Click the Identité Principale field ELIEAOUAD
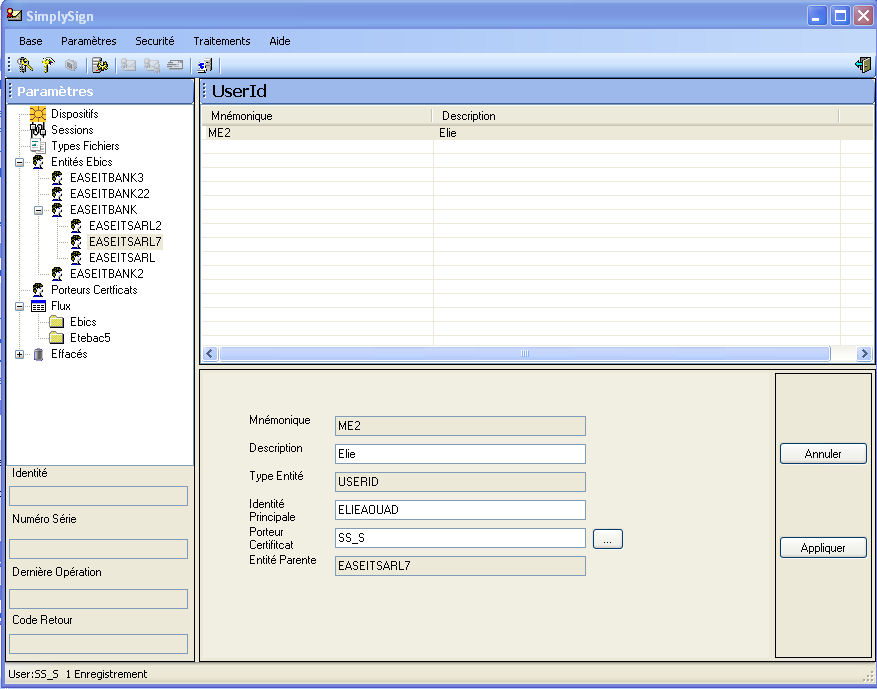 (460, 509)
